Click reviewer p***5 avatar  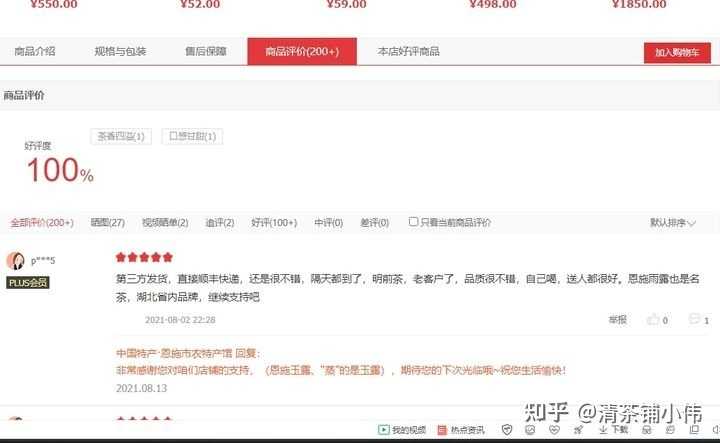[x=16, y=261]
